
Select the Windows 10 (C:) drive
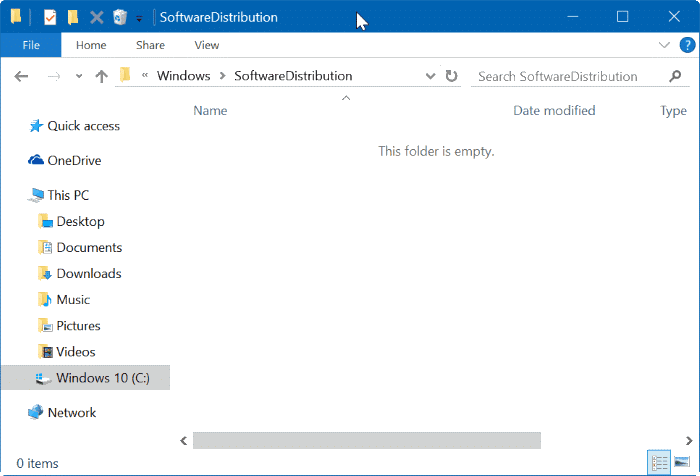tap(85, 378)
